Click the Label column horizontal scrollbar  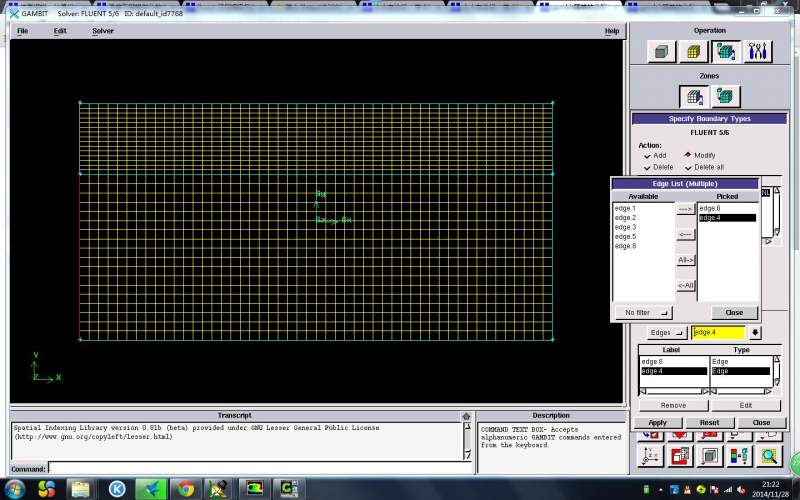(x=673, y=392)
